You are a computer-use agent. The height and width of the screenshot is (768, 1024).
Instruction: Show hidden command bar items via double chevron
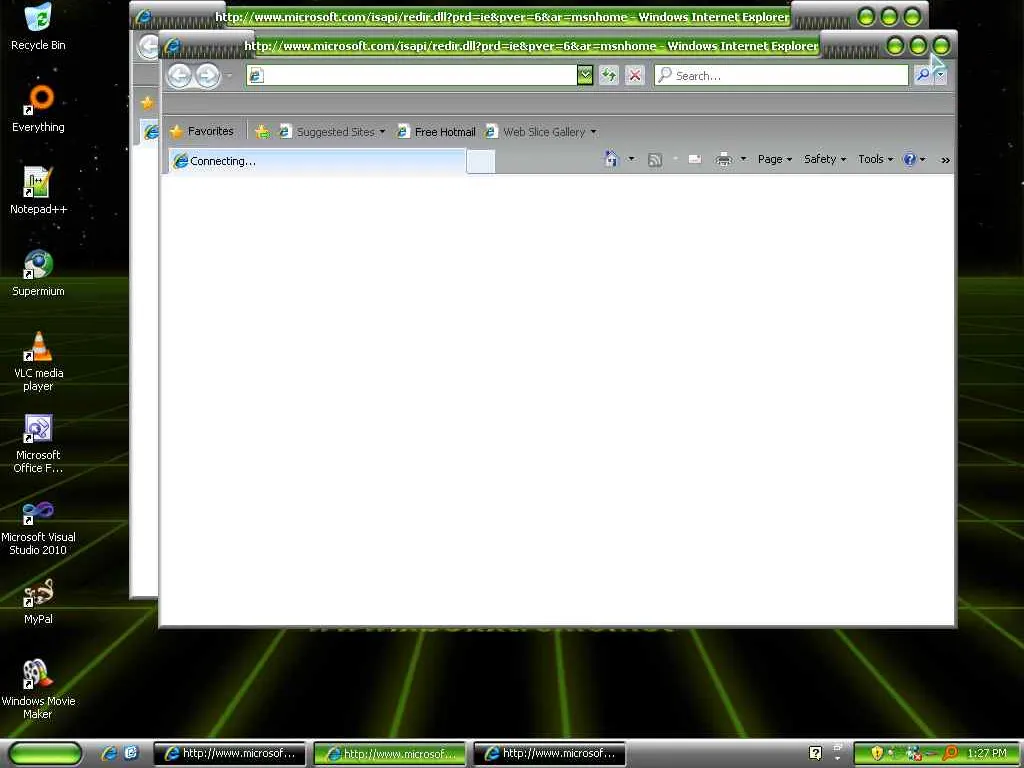click(945, 159)
